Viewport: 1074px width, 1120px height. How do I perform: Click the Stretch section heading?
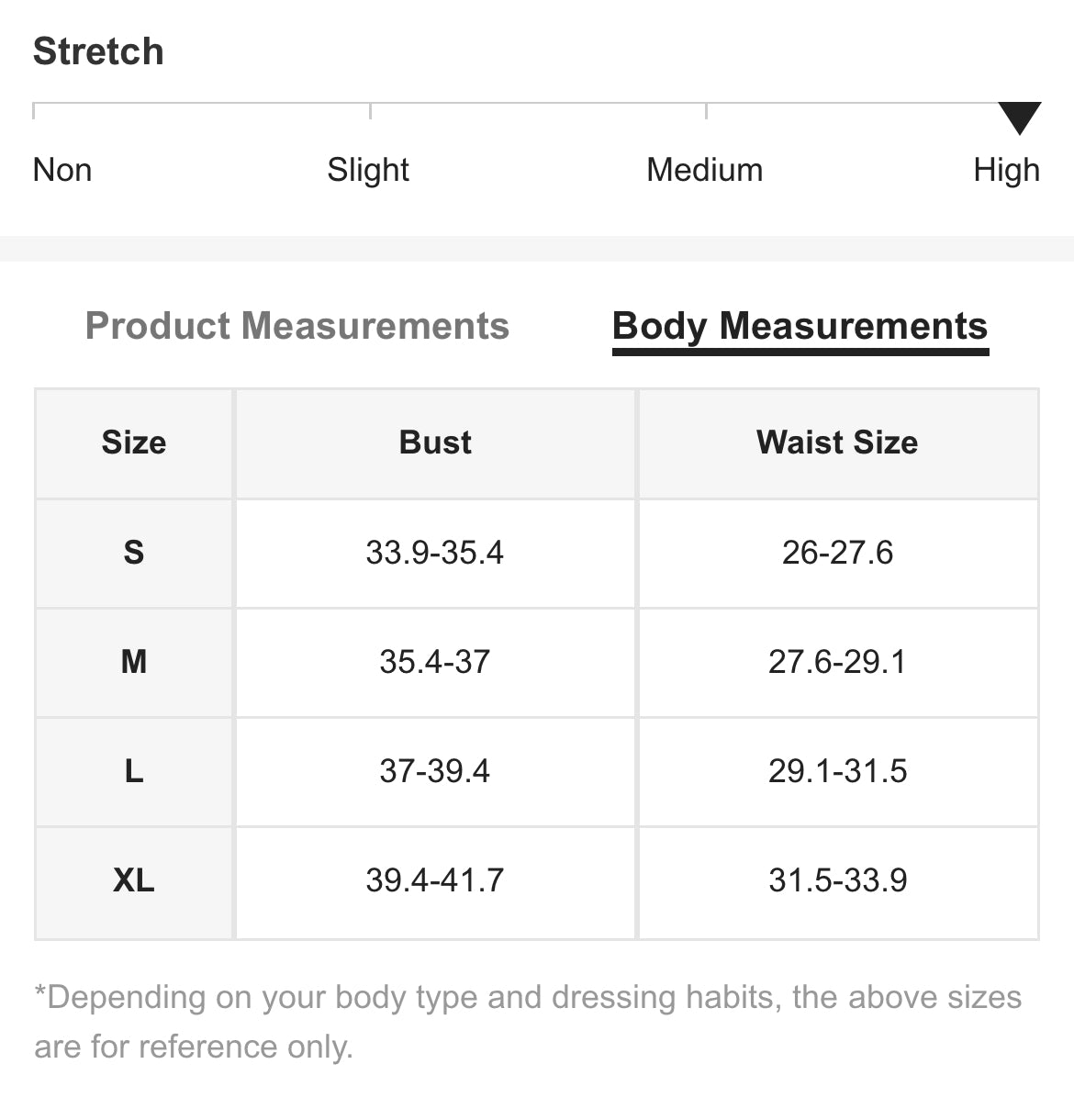pos(98,51)
